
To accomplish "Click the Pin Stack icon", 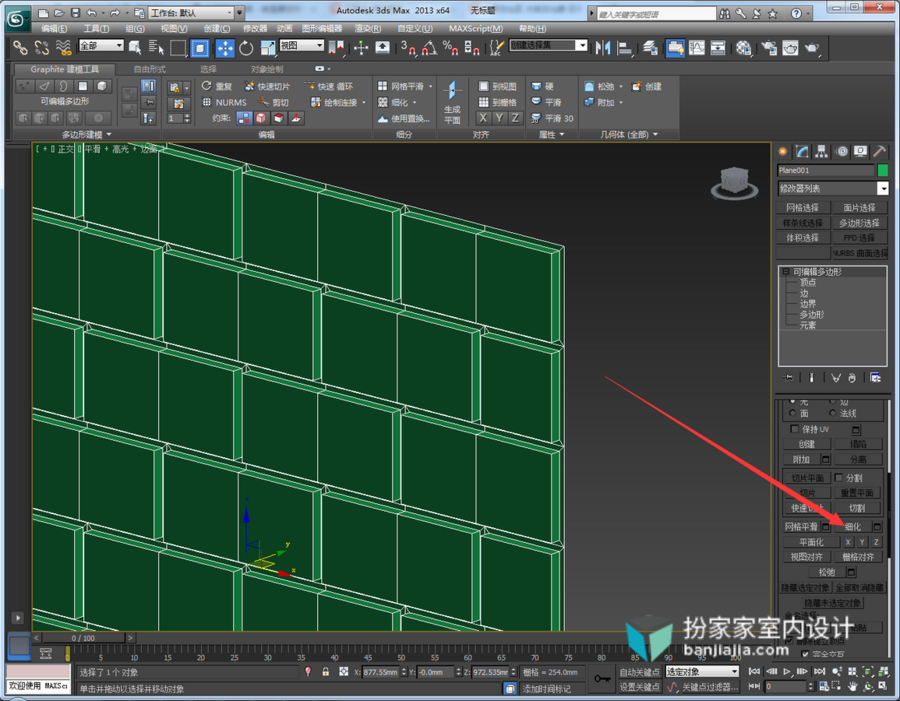I will [x=788, y=377].
